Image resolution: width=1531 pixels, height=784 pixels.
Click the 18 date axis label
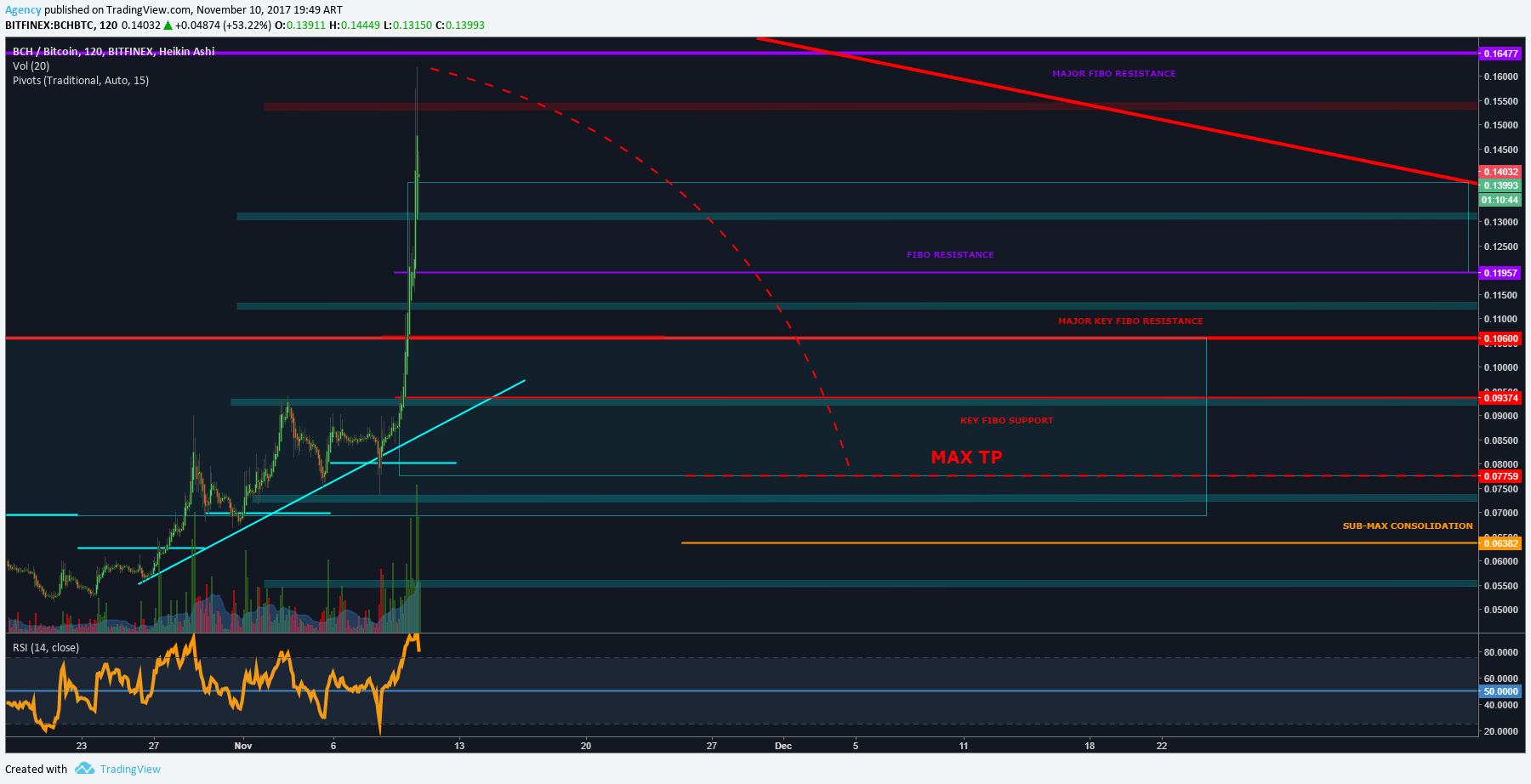[x=1090, y=746]
